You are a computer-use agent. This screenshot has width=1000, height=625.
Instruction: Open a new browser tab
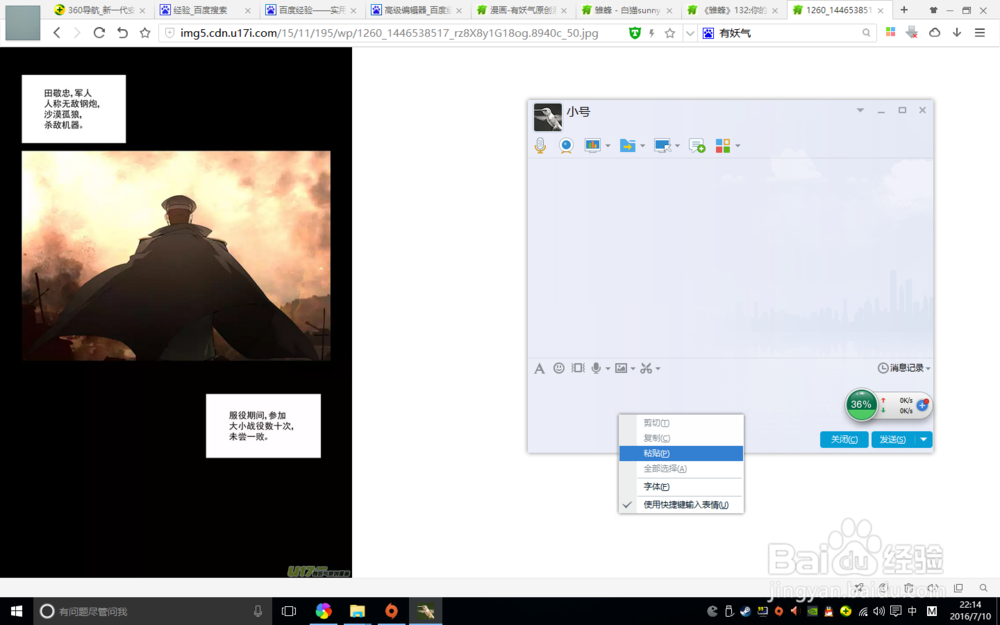(904, 10)
